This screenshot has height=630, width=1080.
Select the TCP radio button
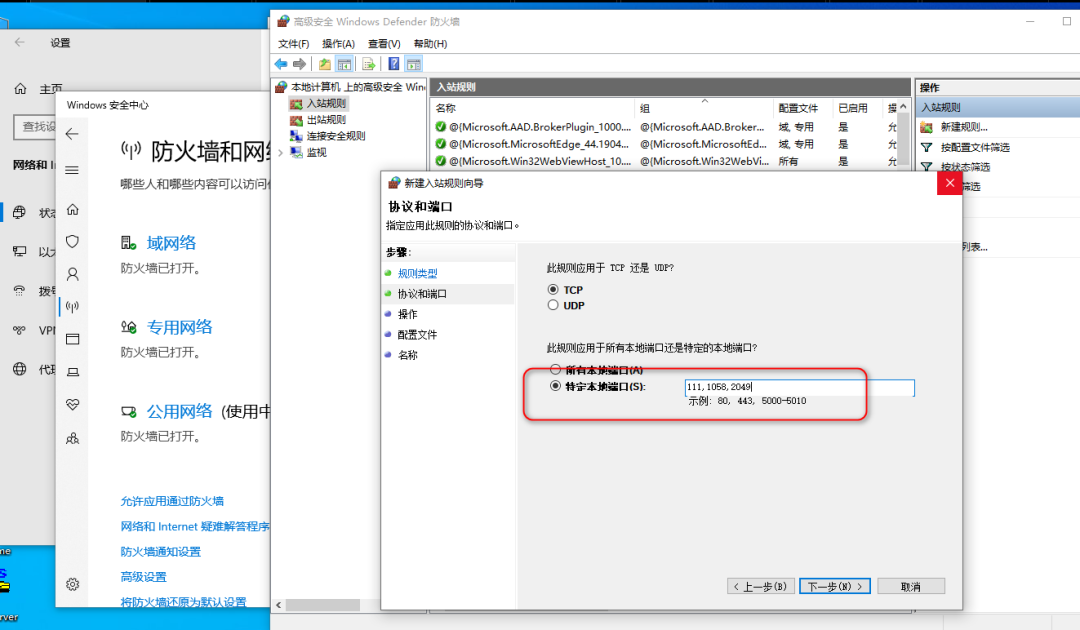coord(553,290)
